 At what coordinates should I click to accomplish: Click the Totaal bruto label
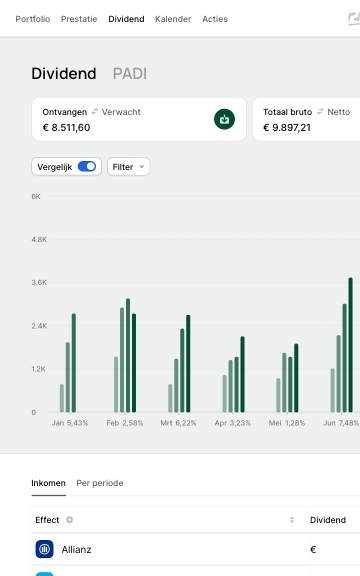(x=288, y=112)
